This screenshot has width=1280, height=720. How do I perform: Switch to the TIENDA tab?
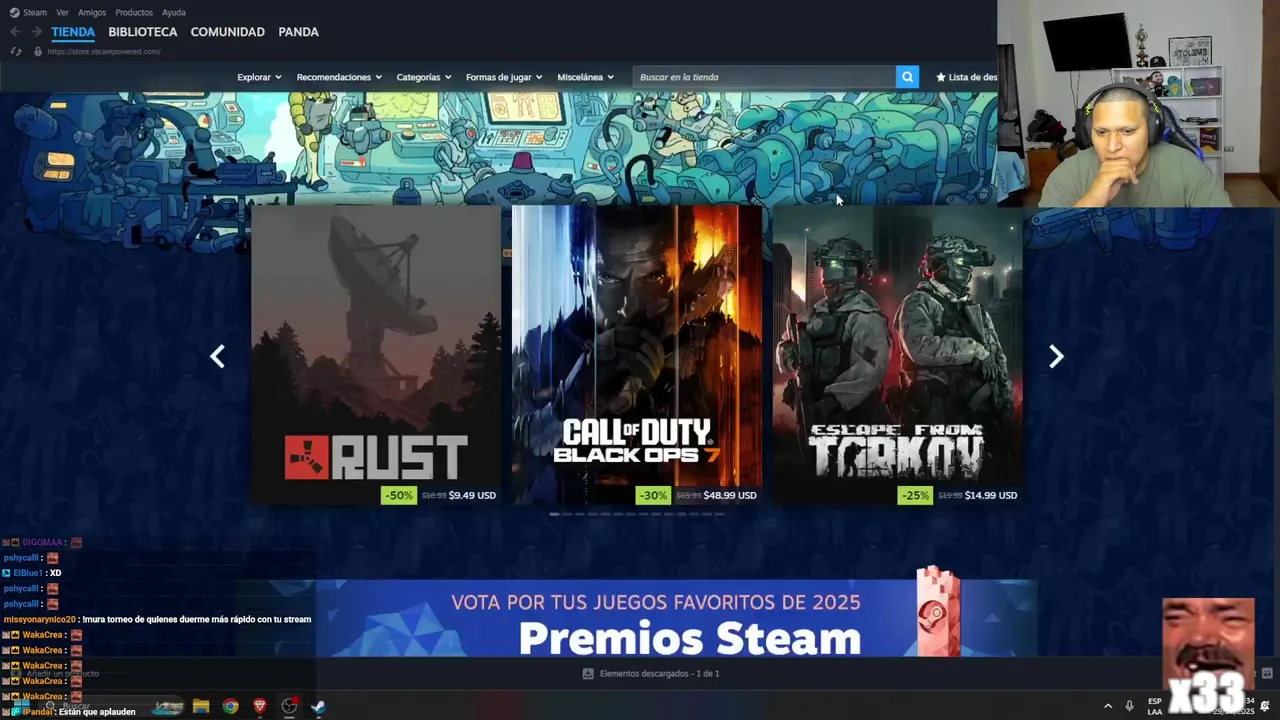(x=73, y=32)
